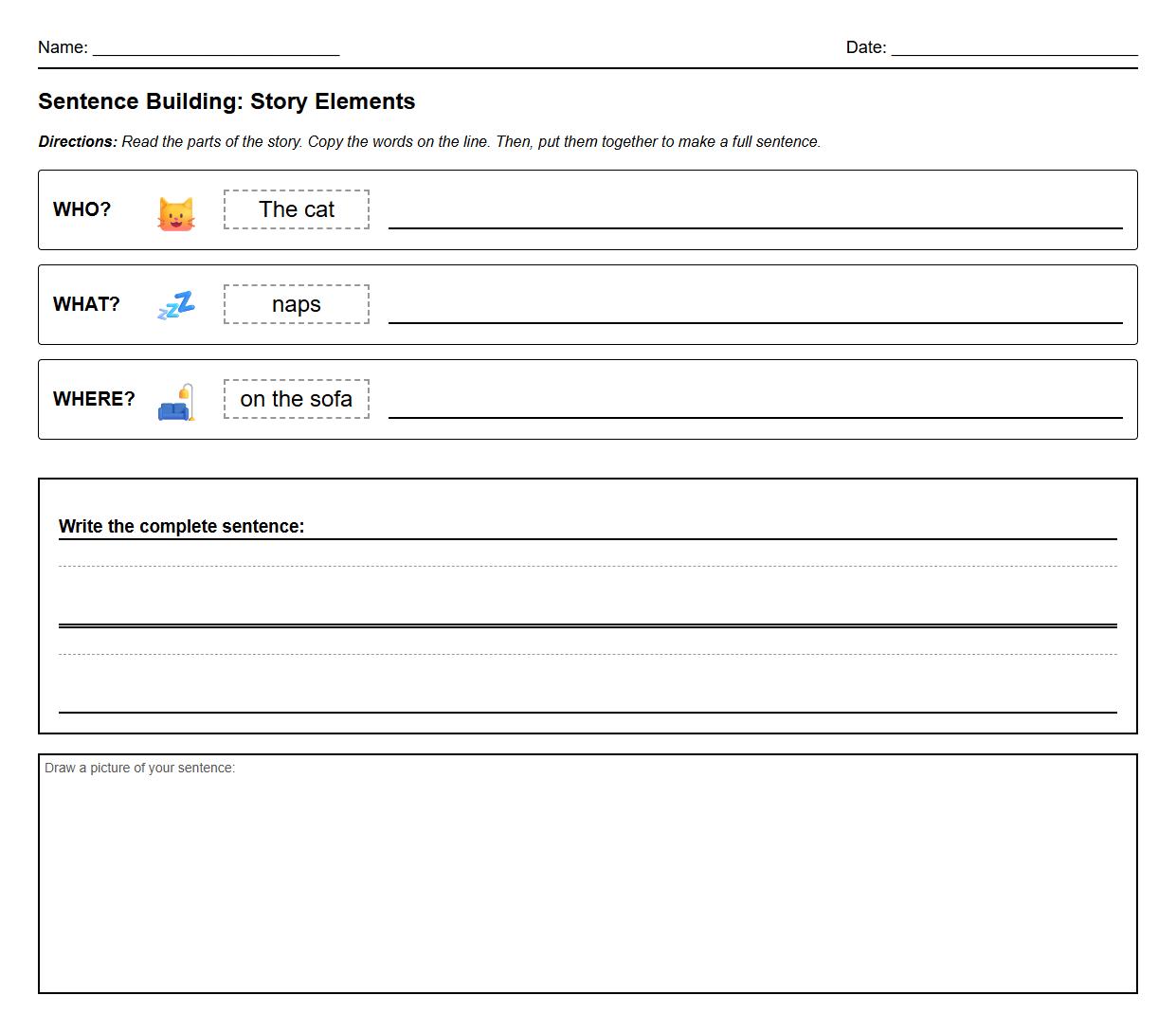Click the Name blank line
Screen dimensions: 1176x1032
pos(215,52)
